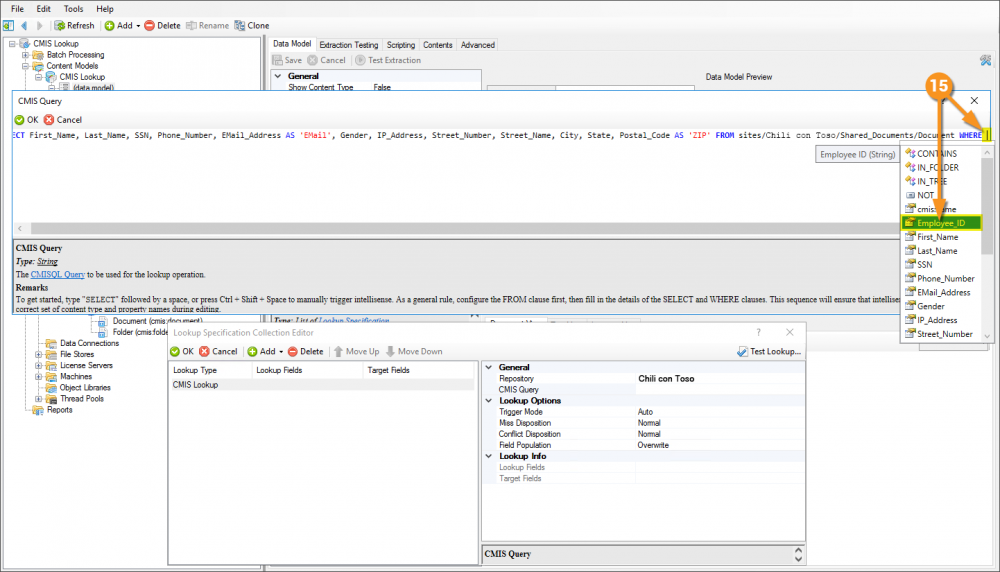Click Delete in the main toolbar
This screenshot has height=572, width=1000.
click(x=162, y=26)
